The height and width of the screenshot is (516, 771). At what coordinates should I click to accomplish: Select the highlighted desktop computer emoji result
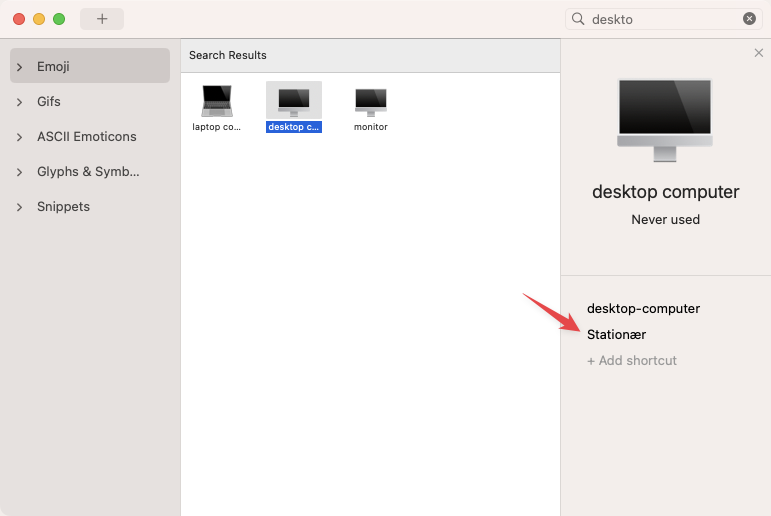(294, 103)
